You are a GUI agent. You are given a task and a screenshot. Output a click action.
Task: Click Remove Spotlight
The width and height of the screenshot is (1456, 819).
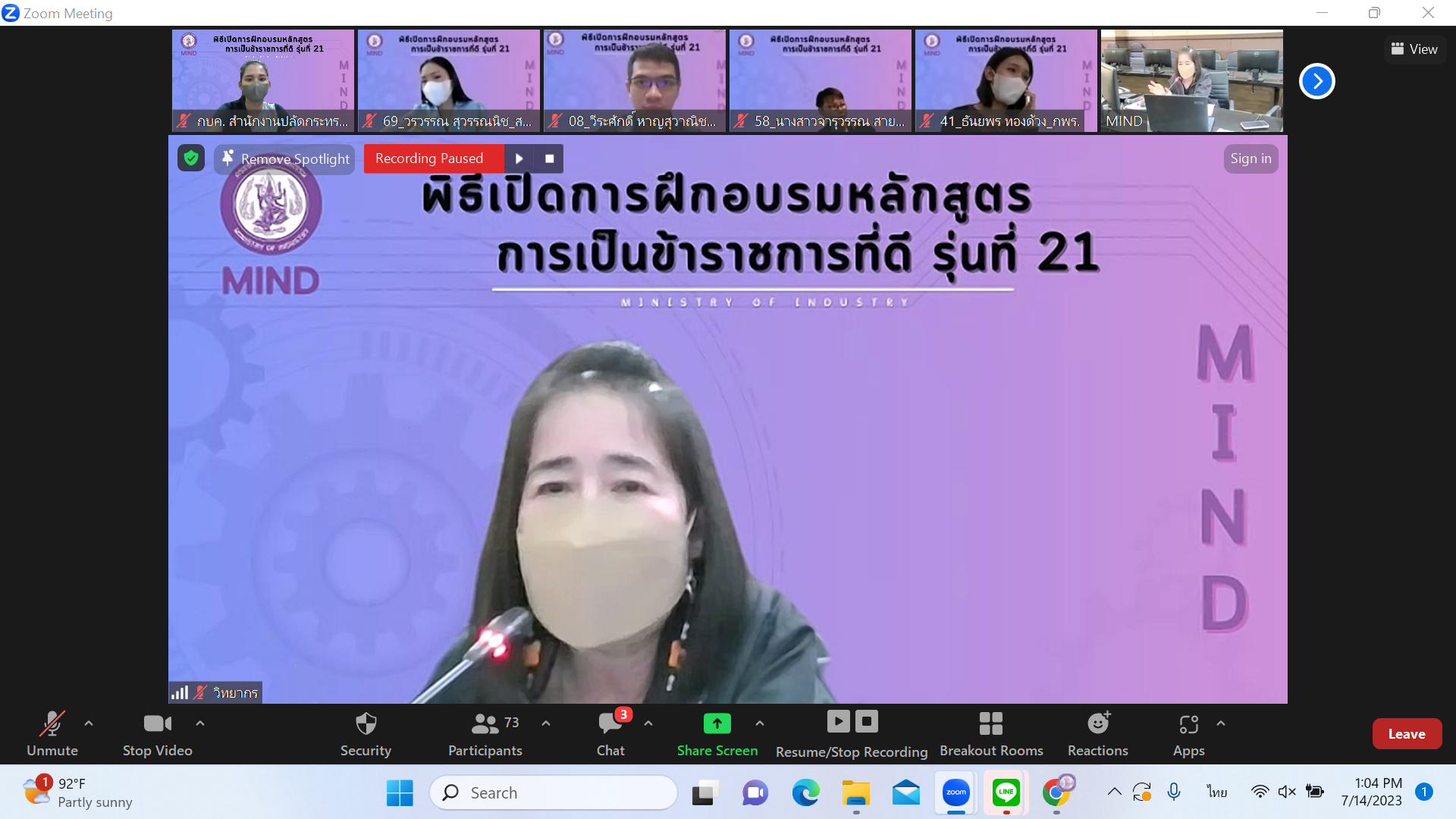285,158
